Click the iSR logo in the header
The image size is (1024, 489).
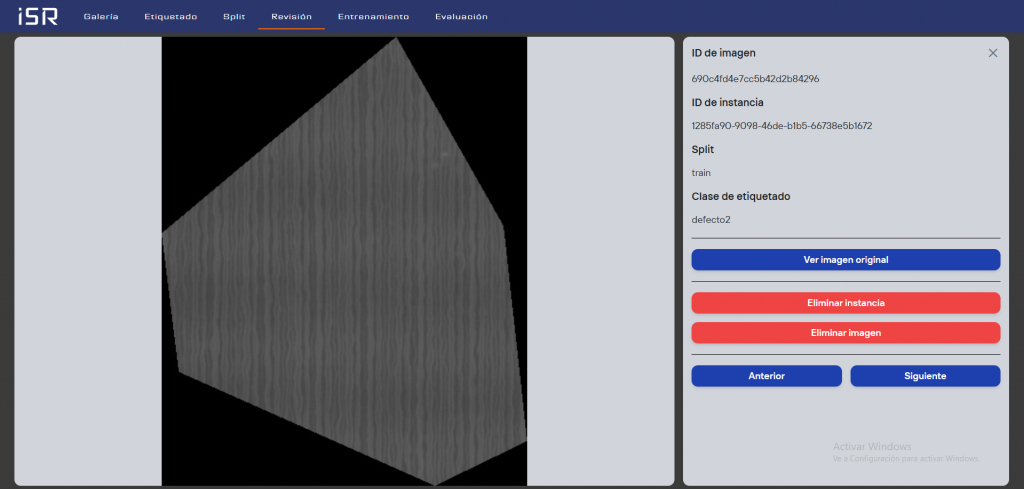pos(38,16)
